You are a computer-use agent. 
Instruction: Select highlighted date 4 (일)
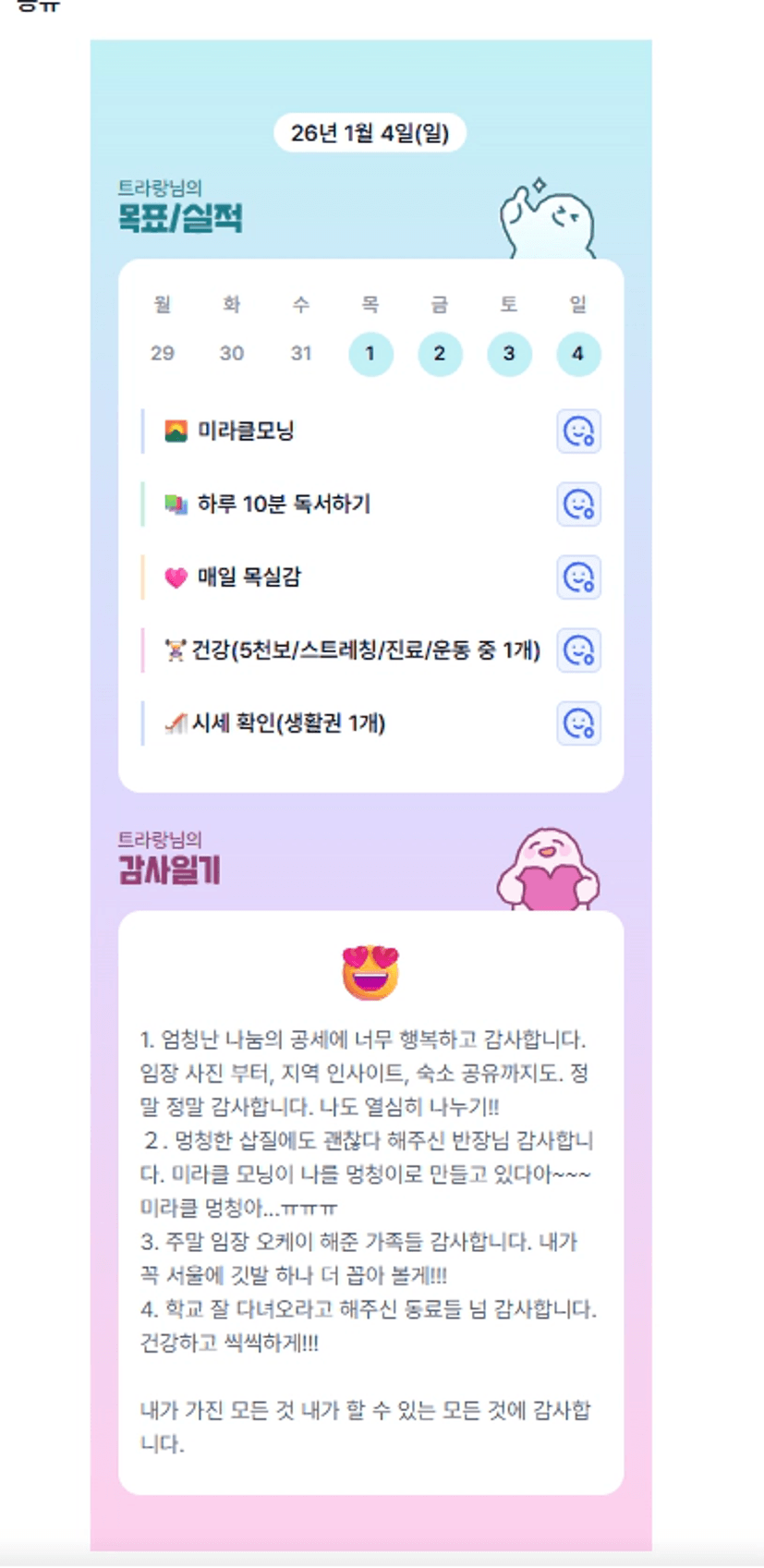coord(578,354)
